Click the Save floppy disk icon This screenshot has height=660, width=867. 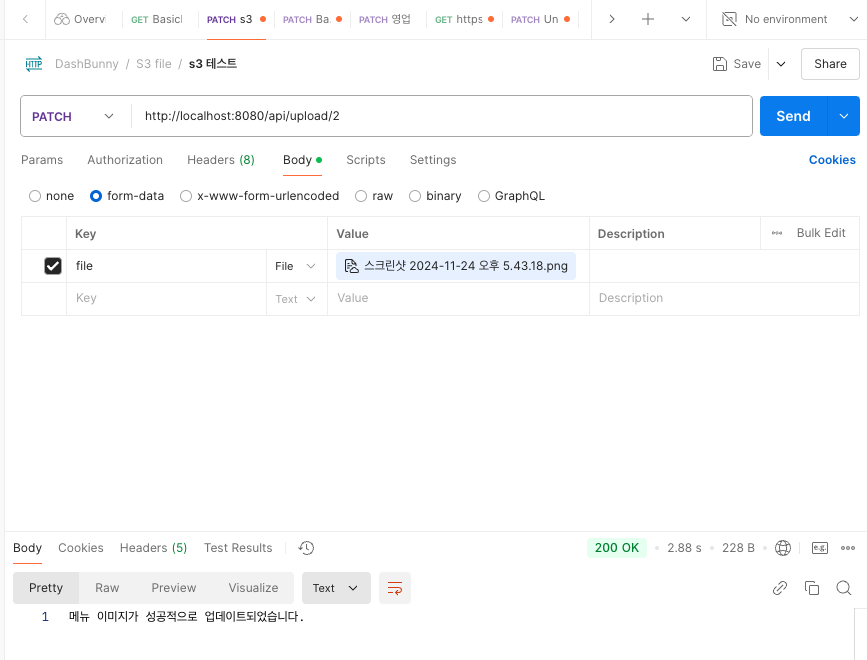720,64
